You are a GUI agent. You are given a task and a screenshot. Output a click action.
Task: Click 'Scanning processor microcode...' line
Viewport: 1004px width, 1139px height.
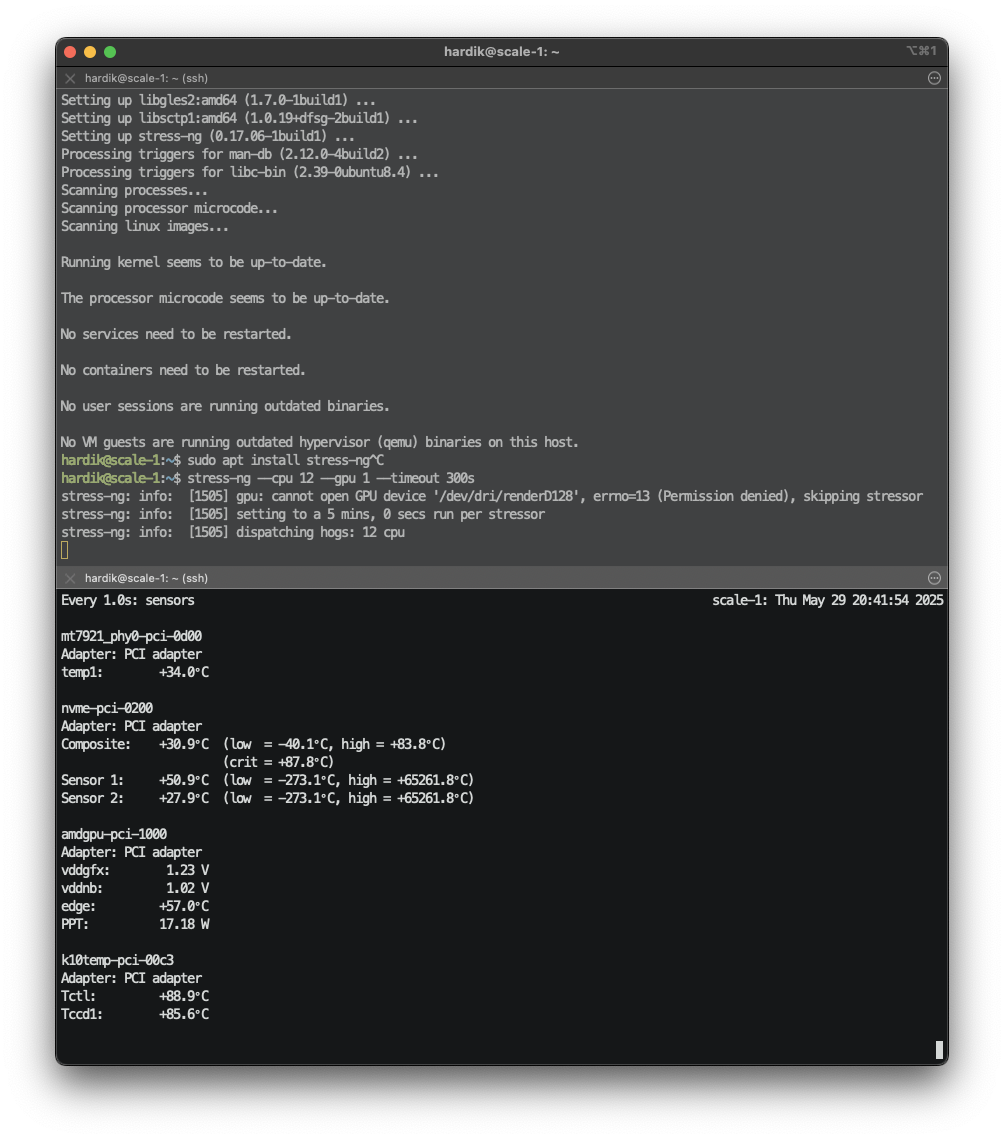coord(169,208)
